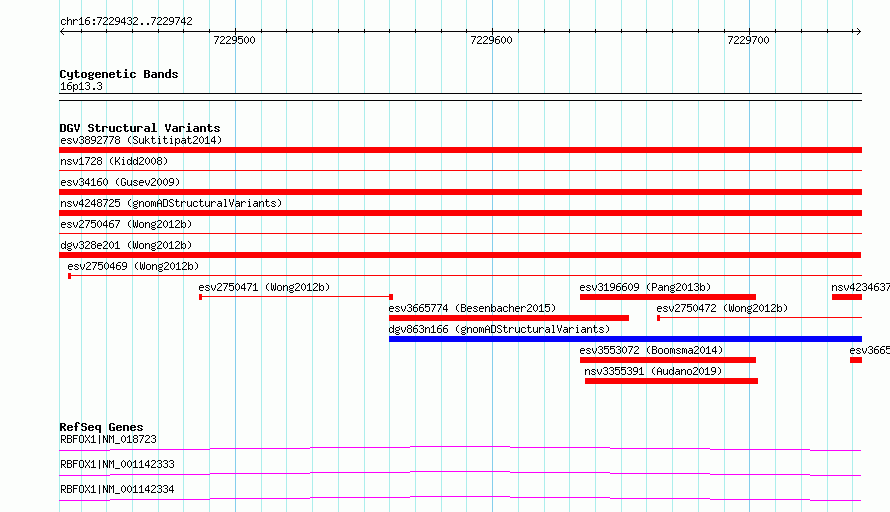Viewport: 890px width, 512px height.
Task: Click the thin red line under esv2750471
Action: pyautogui.click(x=296, y=297)
